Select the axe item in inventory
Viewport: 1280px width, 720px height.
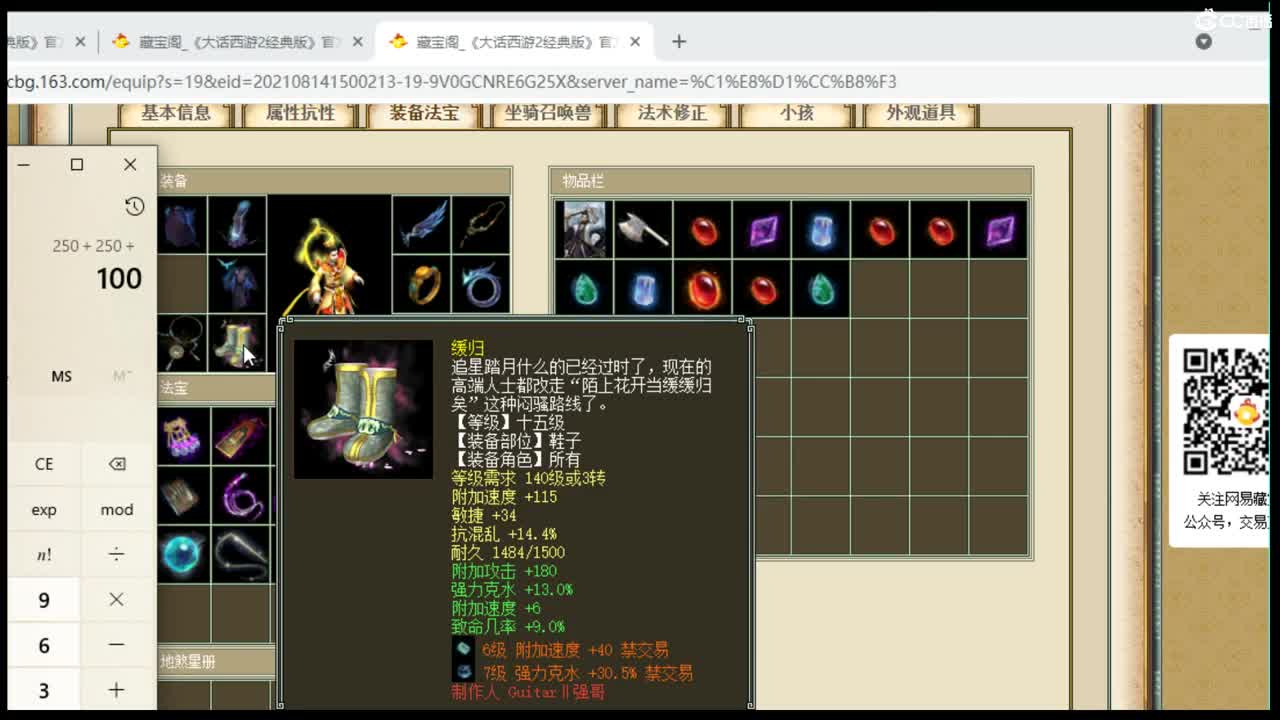point(643,229)
